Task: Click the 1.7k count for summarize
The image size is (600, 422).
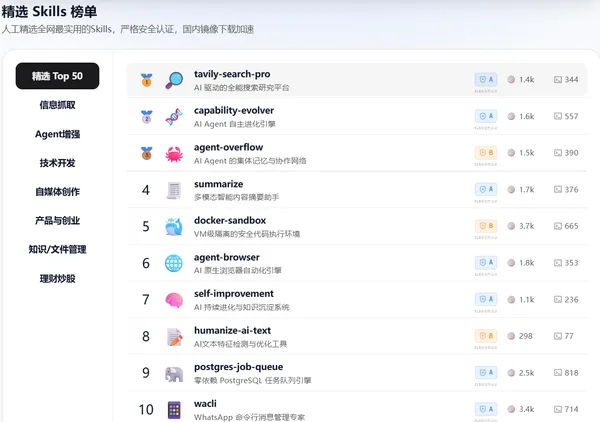Action: (527, 189)
